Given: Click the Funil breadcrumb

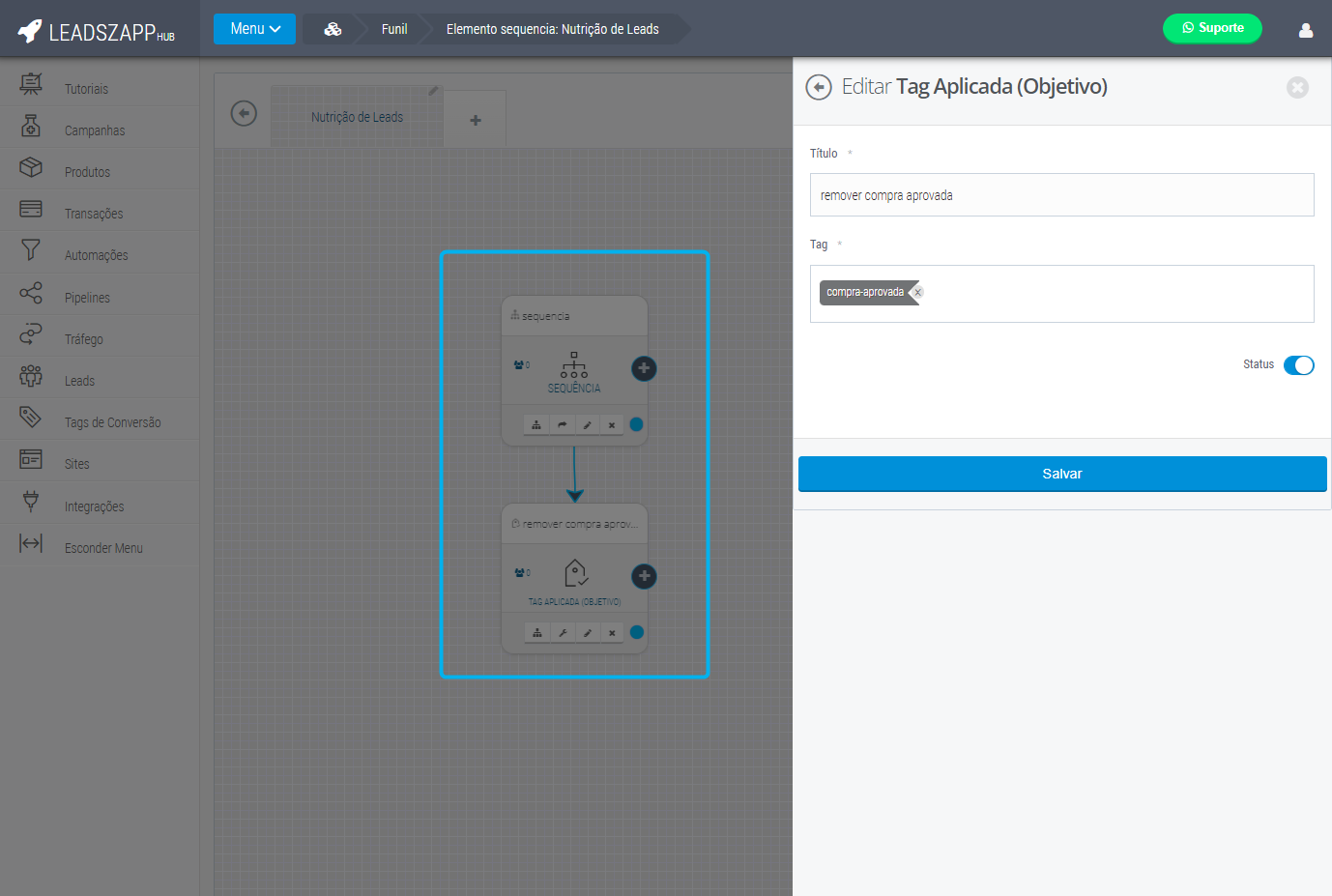Looking at the screenshot, I should click(x=394, y=29).
